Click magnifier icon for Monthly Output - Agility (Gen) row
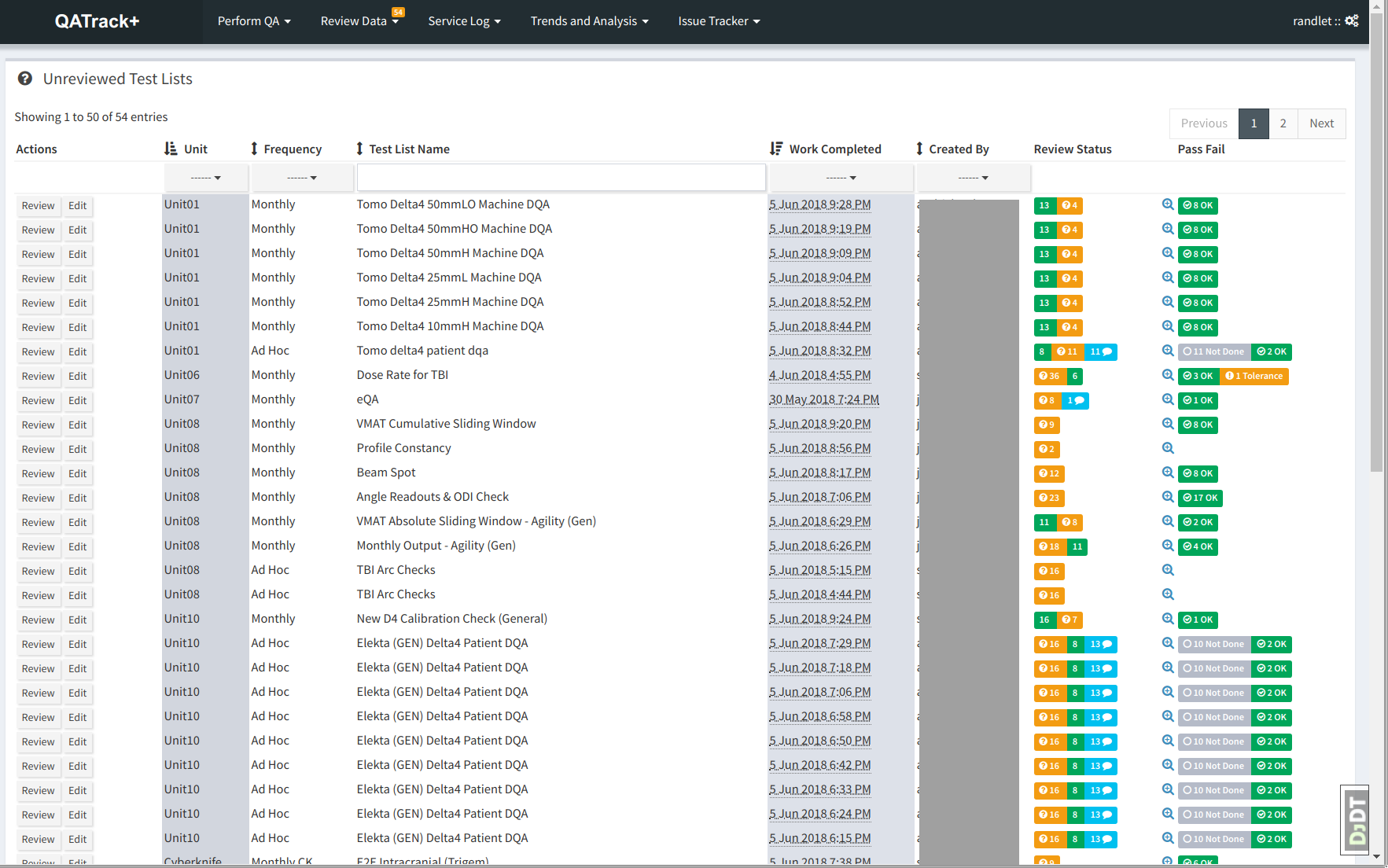1388x868 pixels. [x=1168, y=546]
